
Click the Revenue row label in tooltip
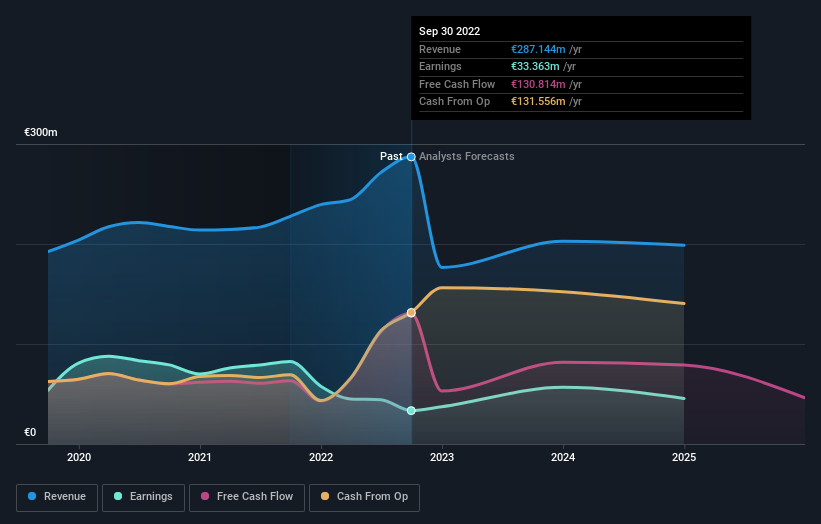click(440, 49)
